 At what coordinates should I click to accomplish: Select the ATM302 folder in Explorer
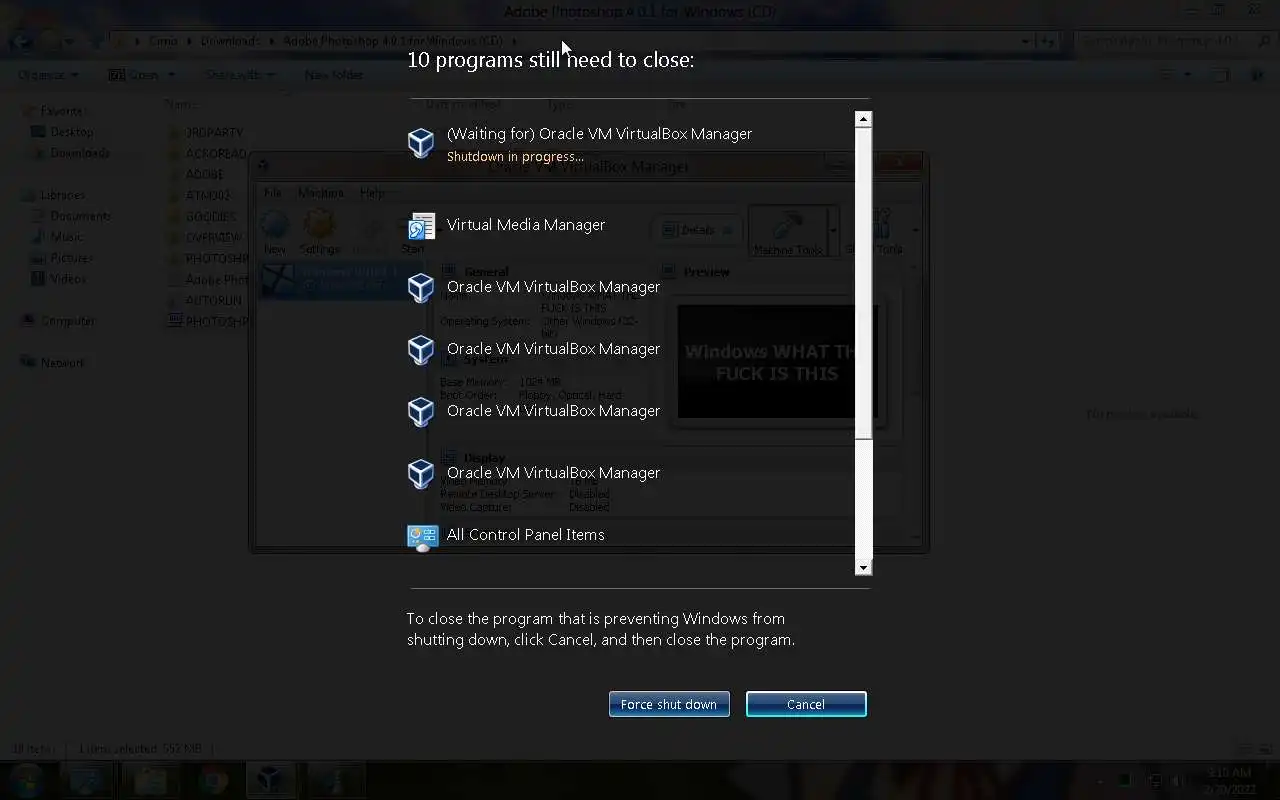pyautogui.click(x=199, y=195)
